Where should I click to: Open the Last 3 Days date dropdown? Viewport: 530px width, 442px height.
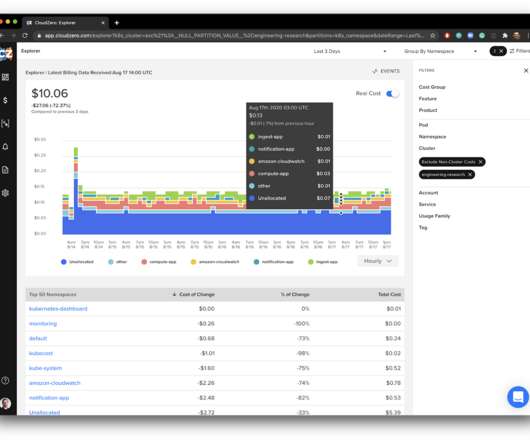click(x=350, y=51)
